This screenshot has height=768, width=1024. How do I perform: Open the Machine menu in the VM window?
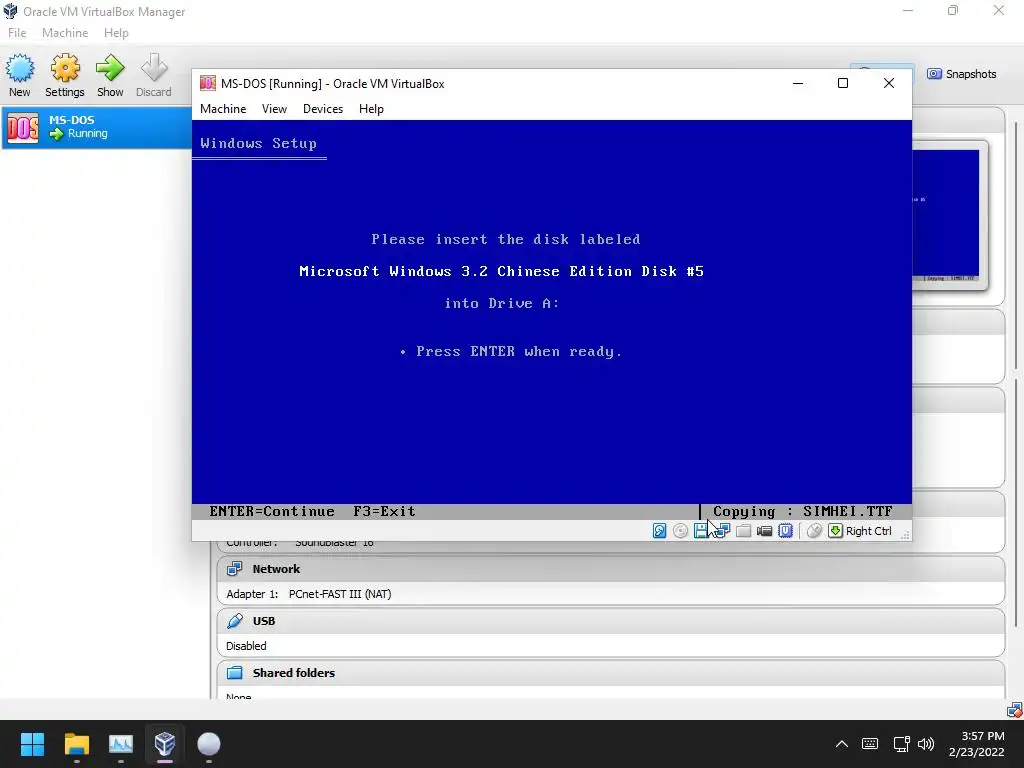point(223,108)
